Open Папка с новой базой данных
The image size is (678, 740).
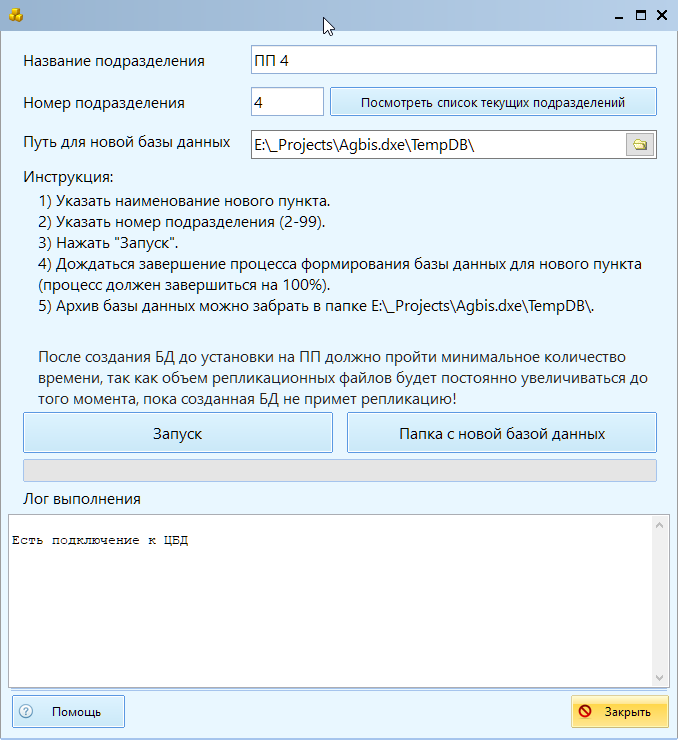click(502, 433)
